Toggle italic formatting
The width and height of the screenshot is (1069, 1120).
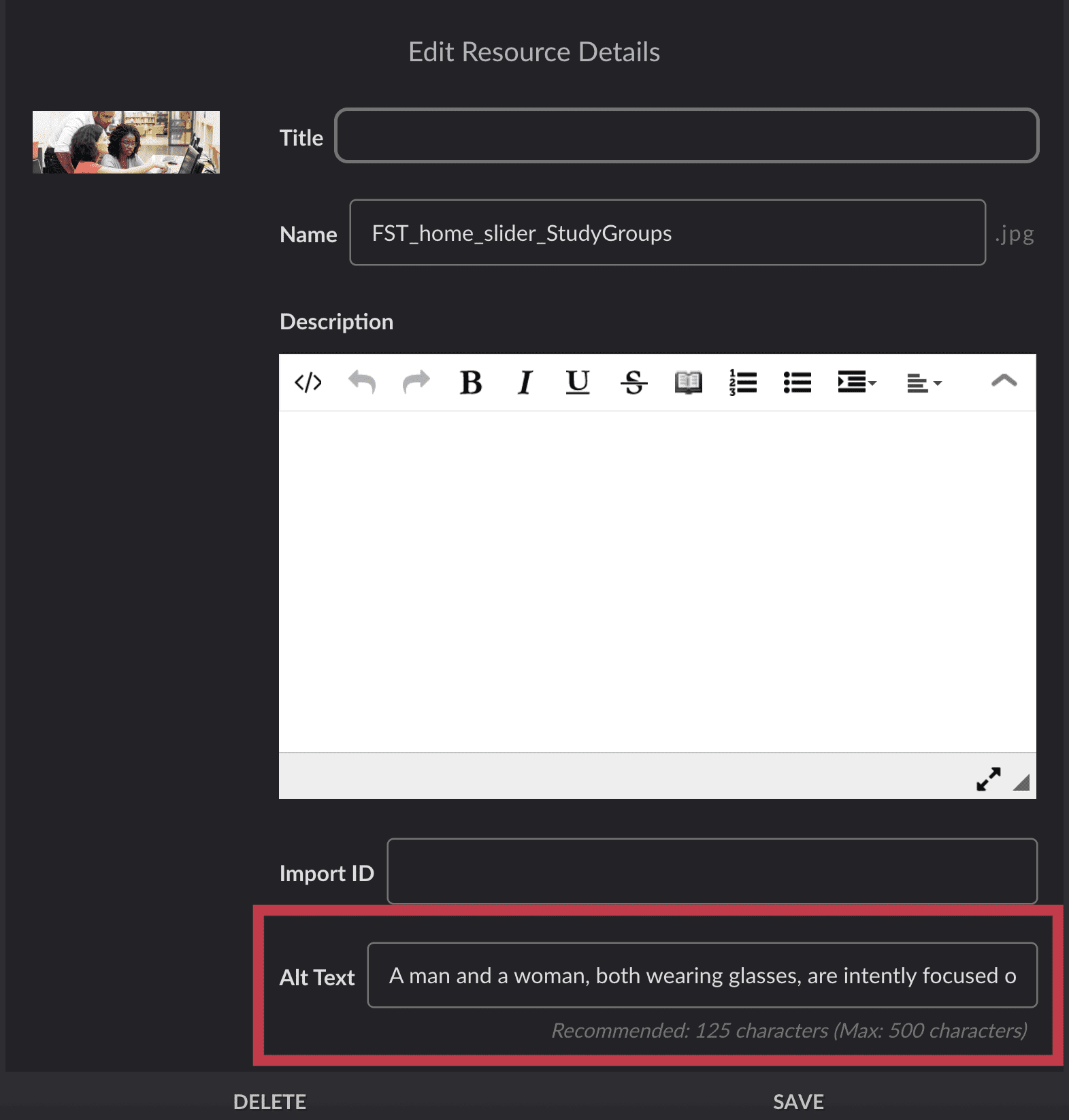click(x=525, y=382)
